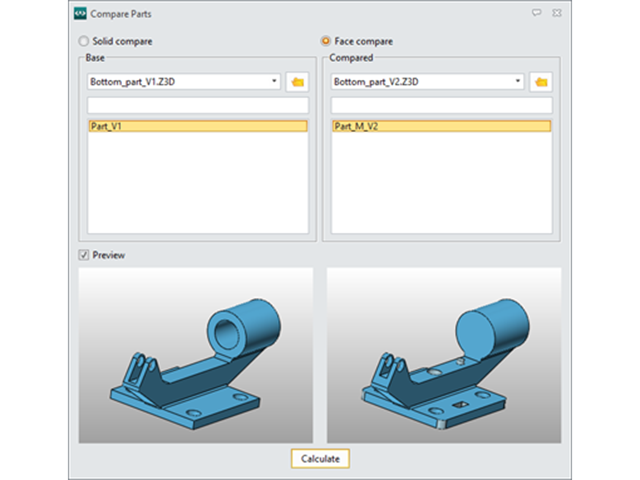Viewport: 640px width, 480px height.
Task: Open Base file dropdown Bottom_part_V1.Z3D
Action: [184, 82]
